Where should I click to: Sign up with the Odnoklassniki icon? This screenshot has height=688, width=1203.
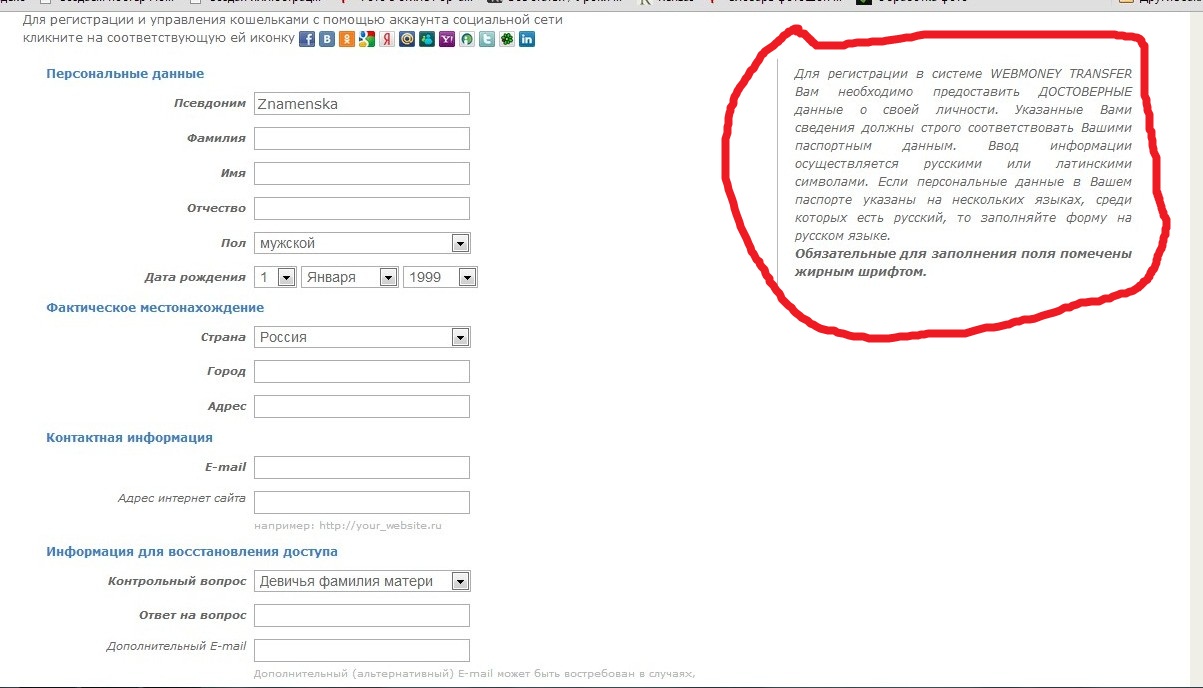pyautogui.click(x=347, y=39)
